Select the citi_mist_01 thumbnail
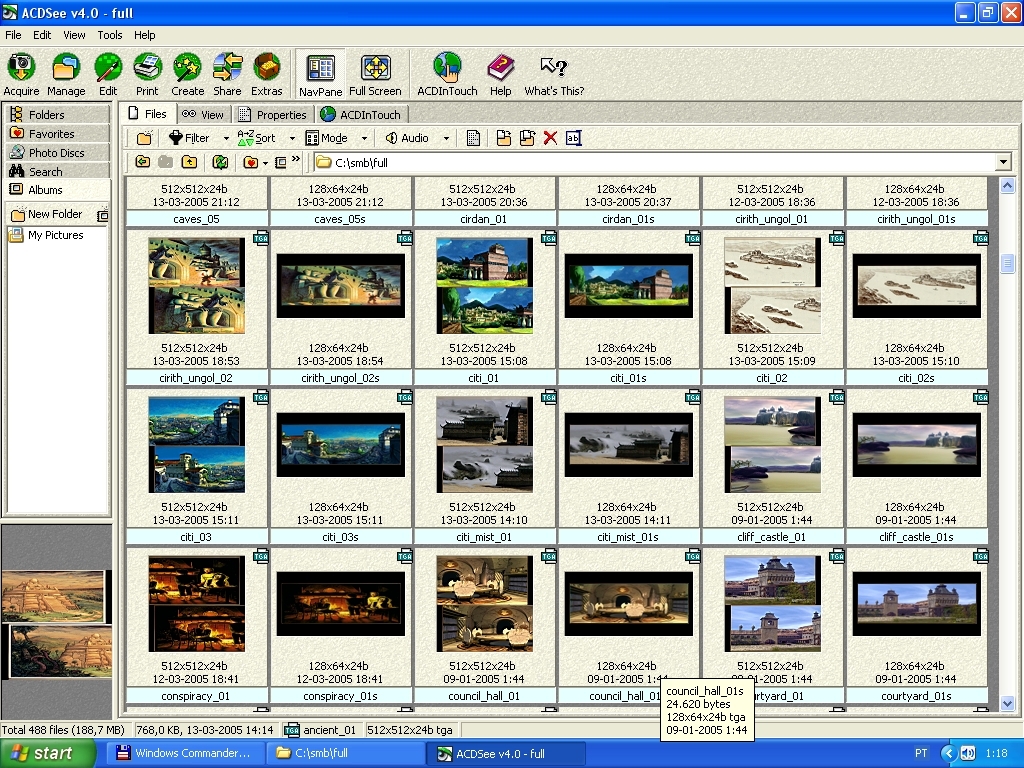 pos(484,445)
